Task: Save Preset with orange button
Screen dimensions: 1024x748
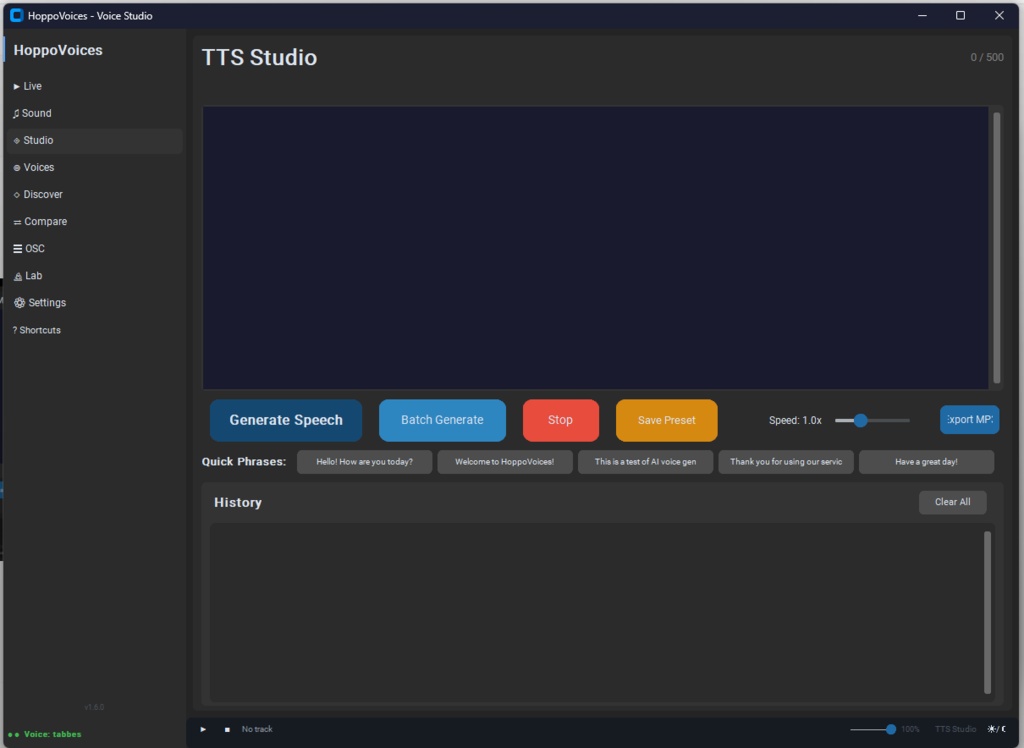Action: pyautogui.click(x=666, y=420)
